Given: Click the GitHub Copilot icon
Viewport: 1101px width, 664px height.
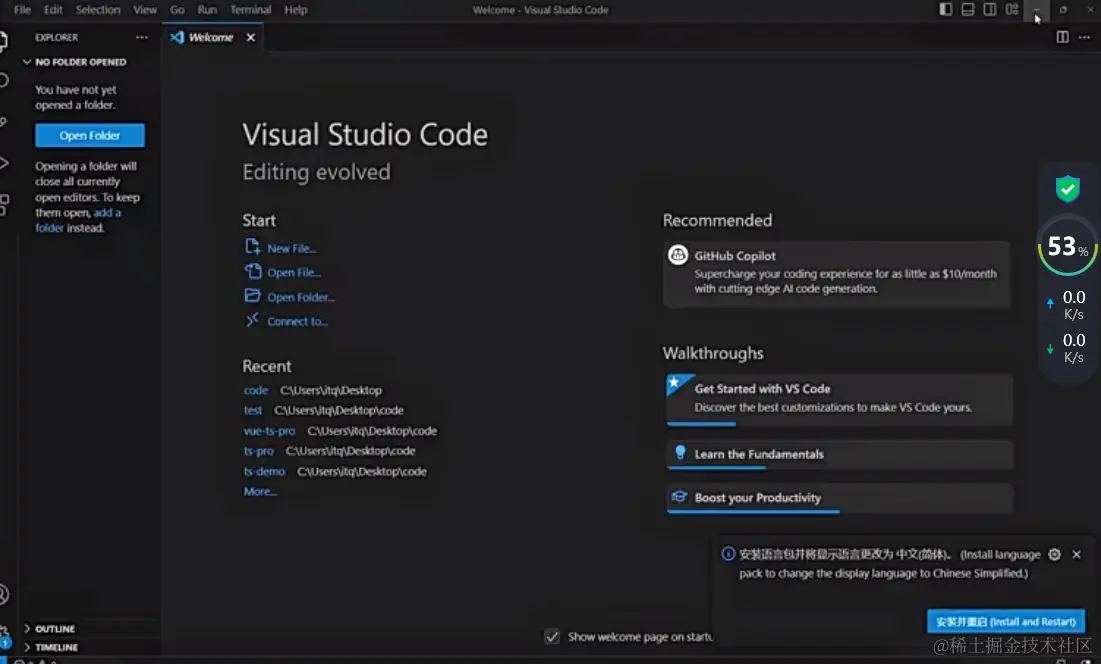Looking at the screenshot, I should coord(678,255).
